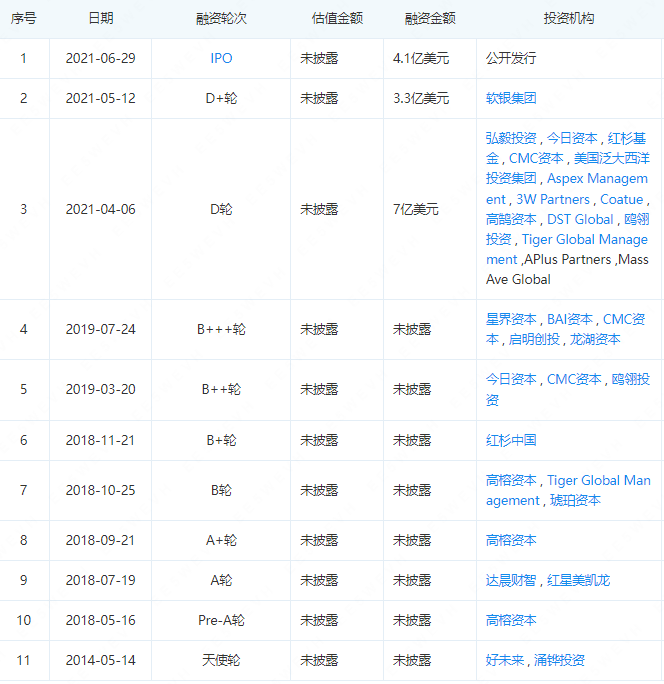Open 高榕资本 link in A+轮 row

pyautogui.click(x=511, y=540)
